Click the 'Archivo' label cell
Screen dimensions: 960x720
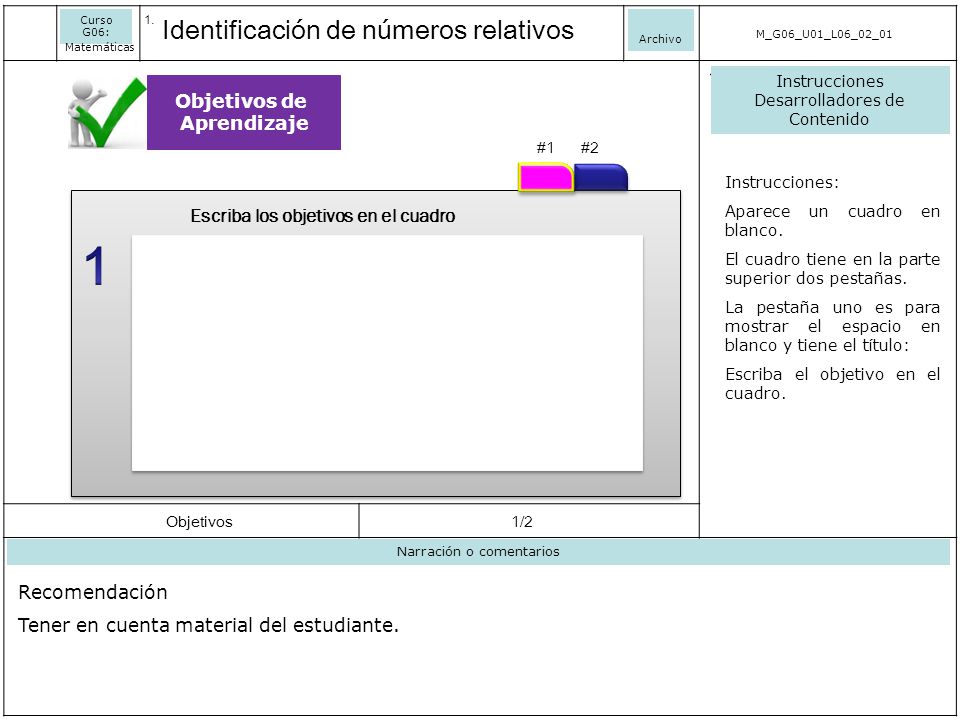coord(660,31)
